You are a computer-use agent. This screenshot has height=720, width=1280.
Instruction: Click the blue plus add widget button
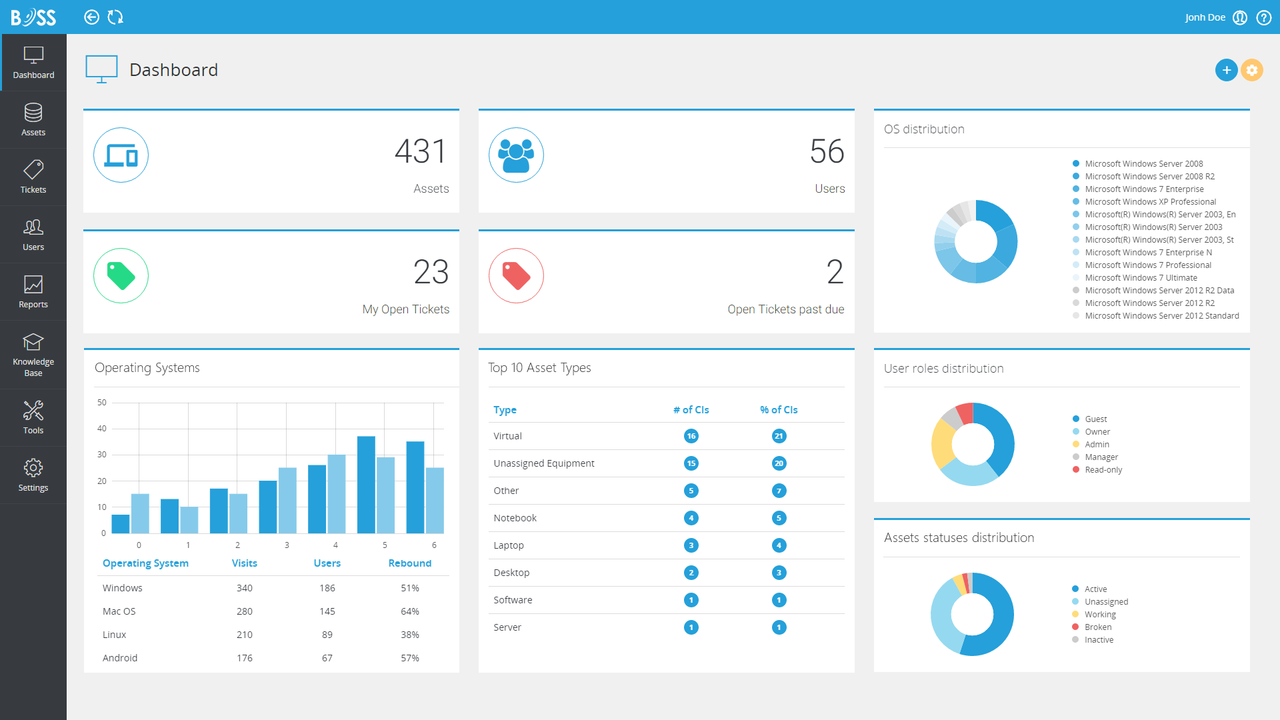pyautogui.click(x=1226, y=70)
